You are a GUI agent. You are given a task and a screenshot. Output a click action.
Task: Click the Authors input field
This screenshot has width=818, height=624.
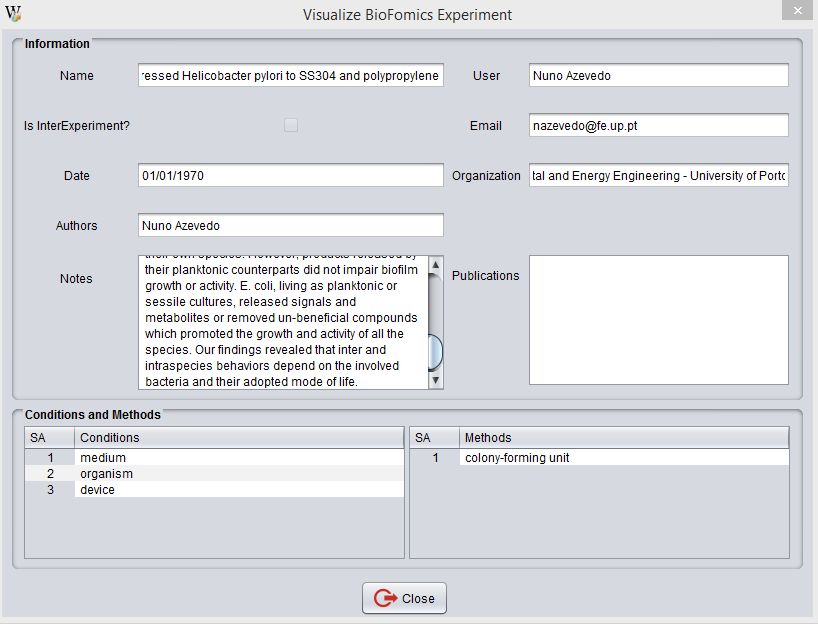coord(291,225)
